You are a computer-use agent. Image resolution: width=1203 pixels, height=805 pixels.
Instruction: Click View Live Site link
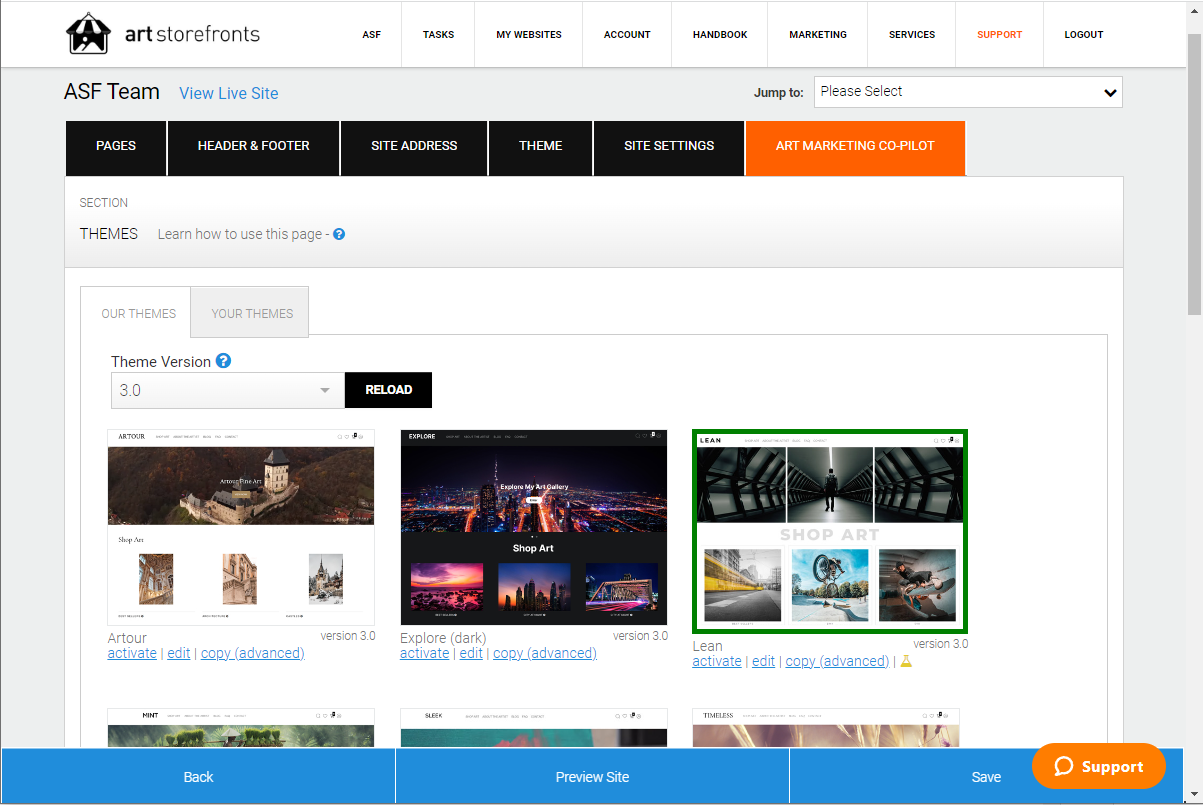[229, 93]
